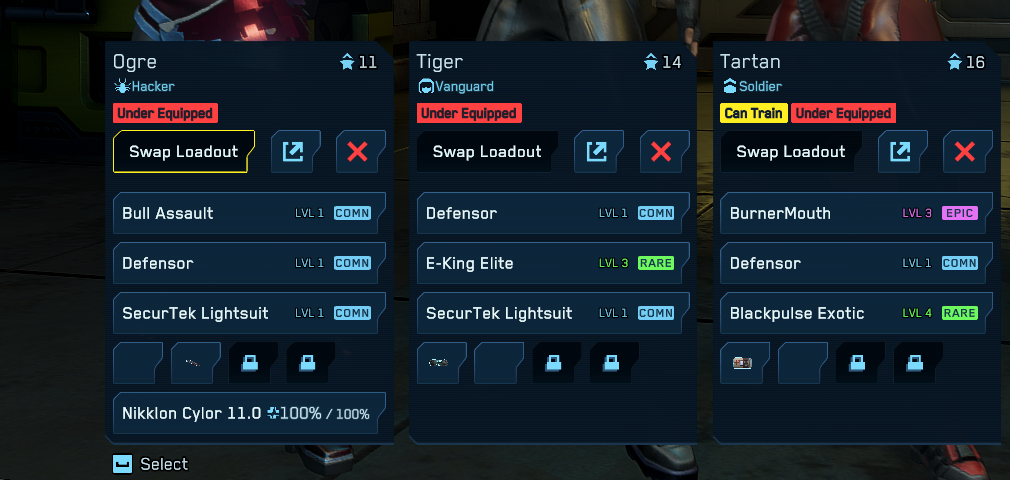Click Ogre's first locked slot
Screen dimensions: 1010x480
tap(253, 363)
